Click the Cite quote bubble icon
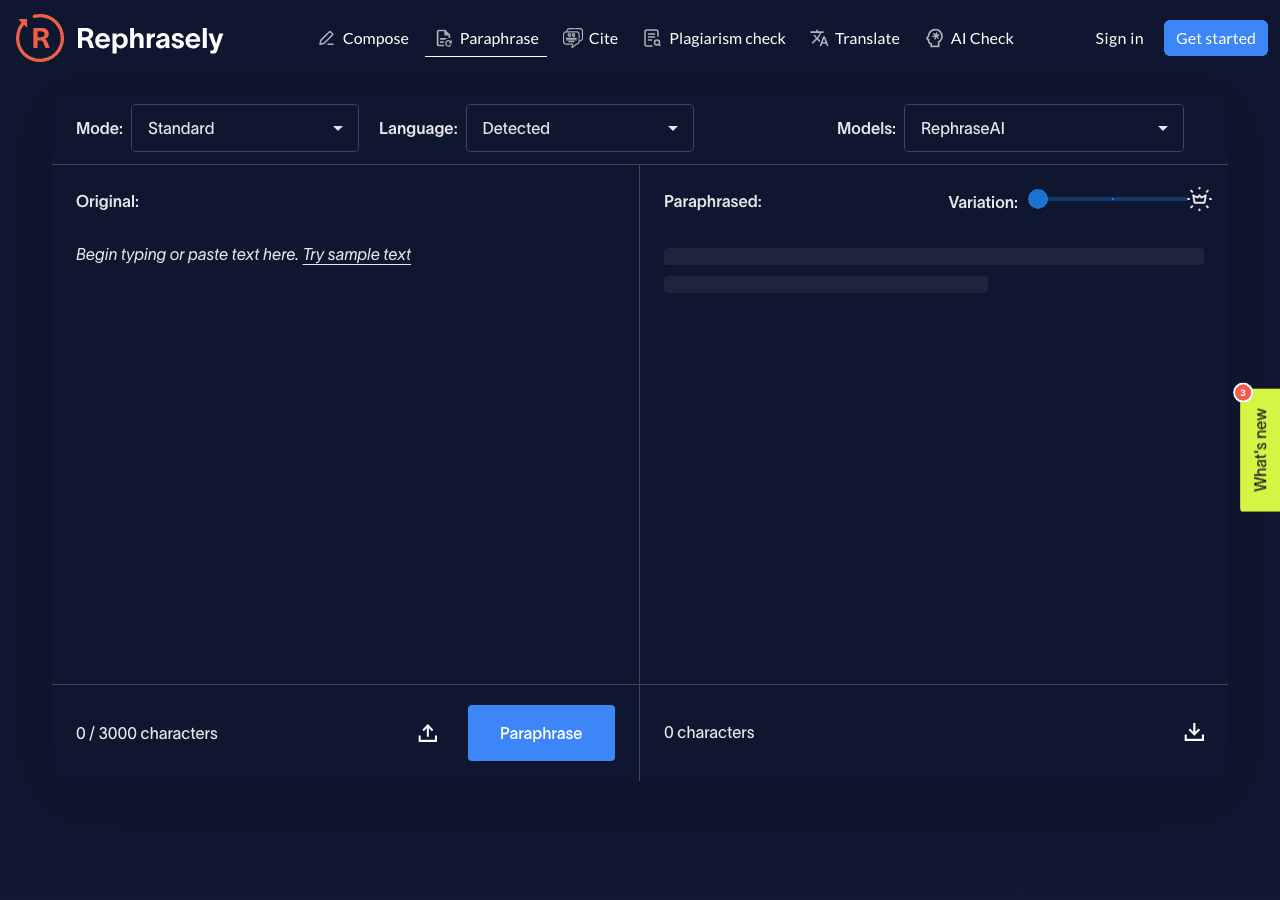The image size is (1280, 900). (573, 38)
